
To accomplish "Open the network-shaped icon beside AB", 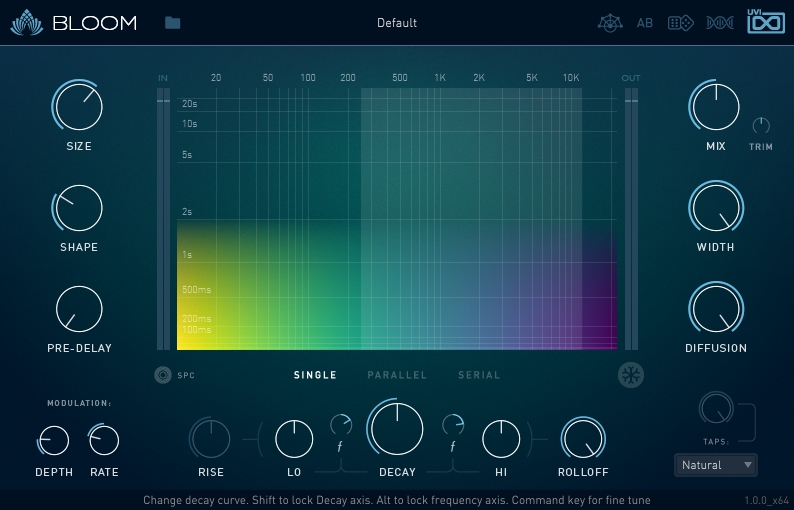I will tap(610, 23).
